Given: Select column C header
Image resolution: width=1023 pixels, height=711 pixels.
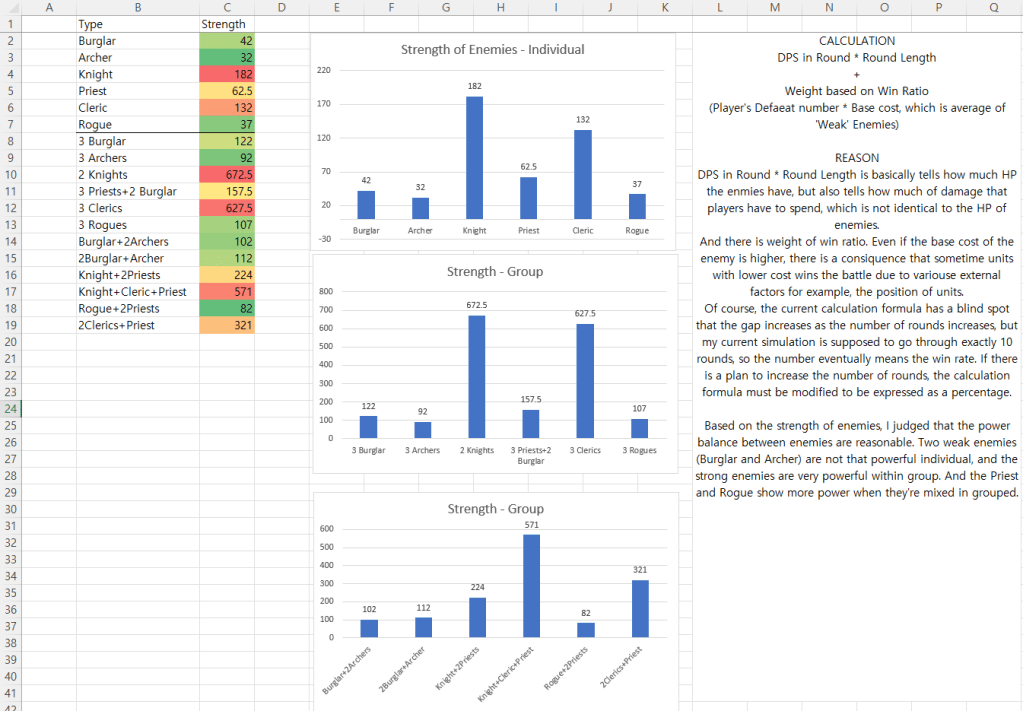Looking at the screenshot, I should click(226, 7).
